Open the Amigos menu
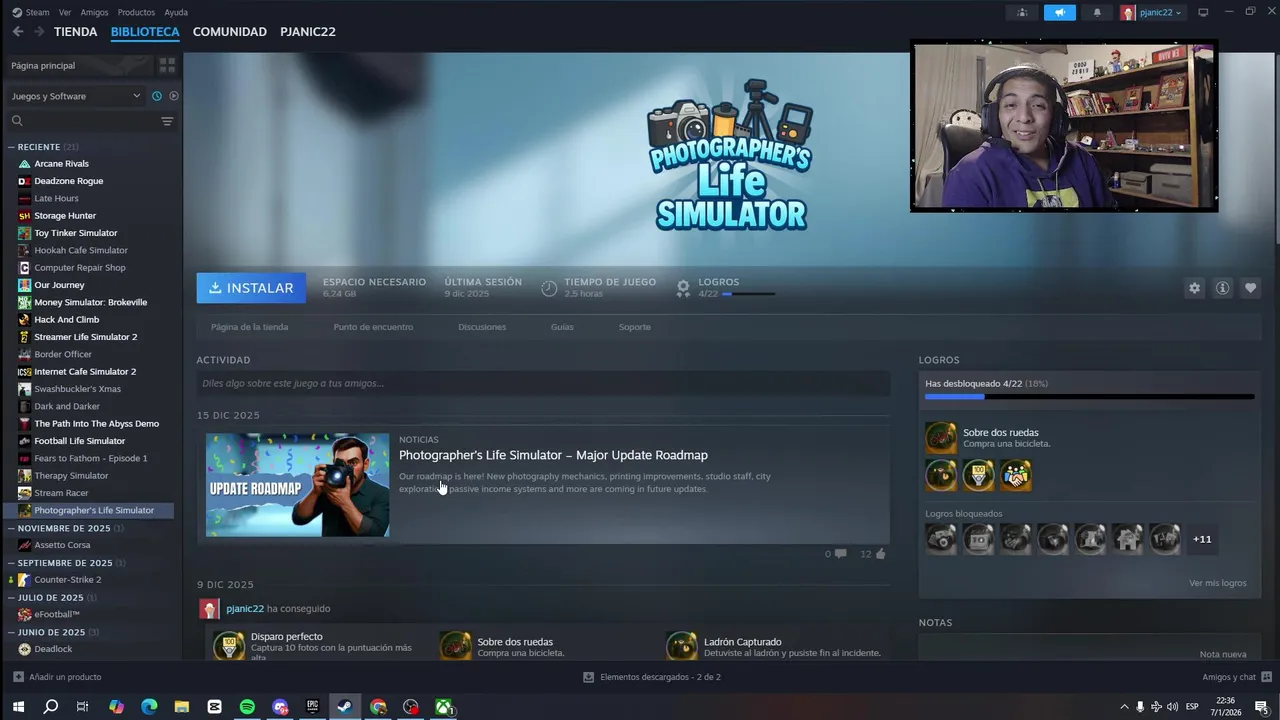1280x720 pixels. pyautogui.click(x=94, y=12)
